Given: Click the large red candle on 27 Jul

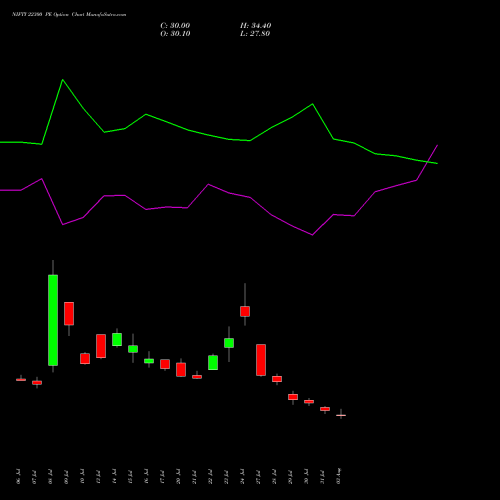Looking at the screenshot, I should [x=261, y=360].
